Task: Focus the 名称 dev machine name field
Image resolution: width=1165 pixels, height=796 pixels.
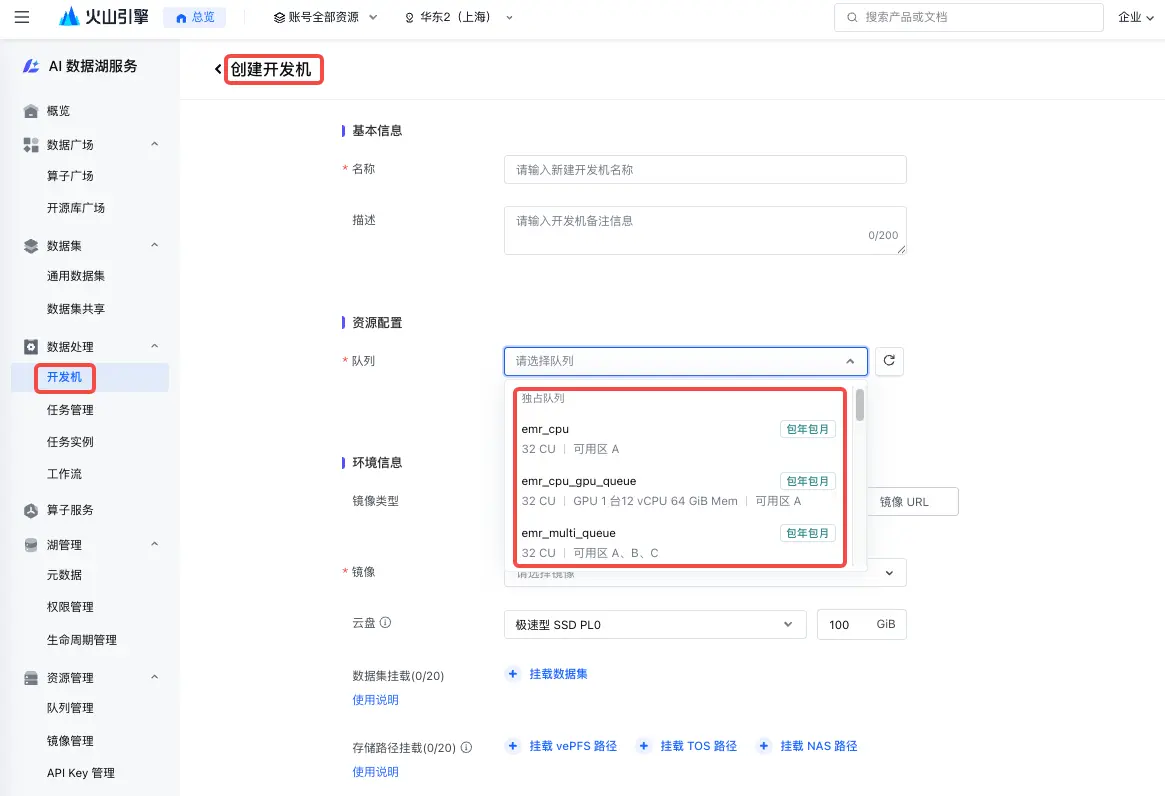Action: 705,169
